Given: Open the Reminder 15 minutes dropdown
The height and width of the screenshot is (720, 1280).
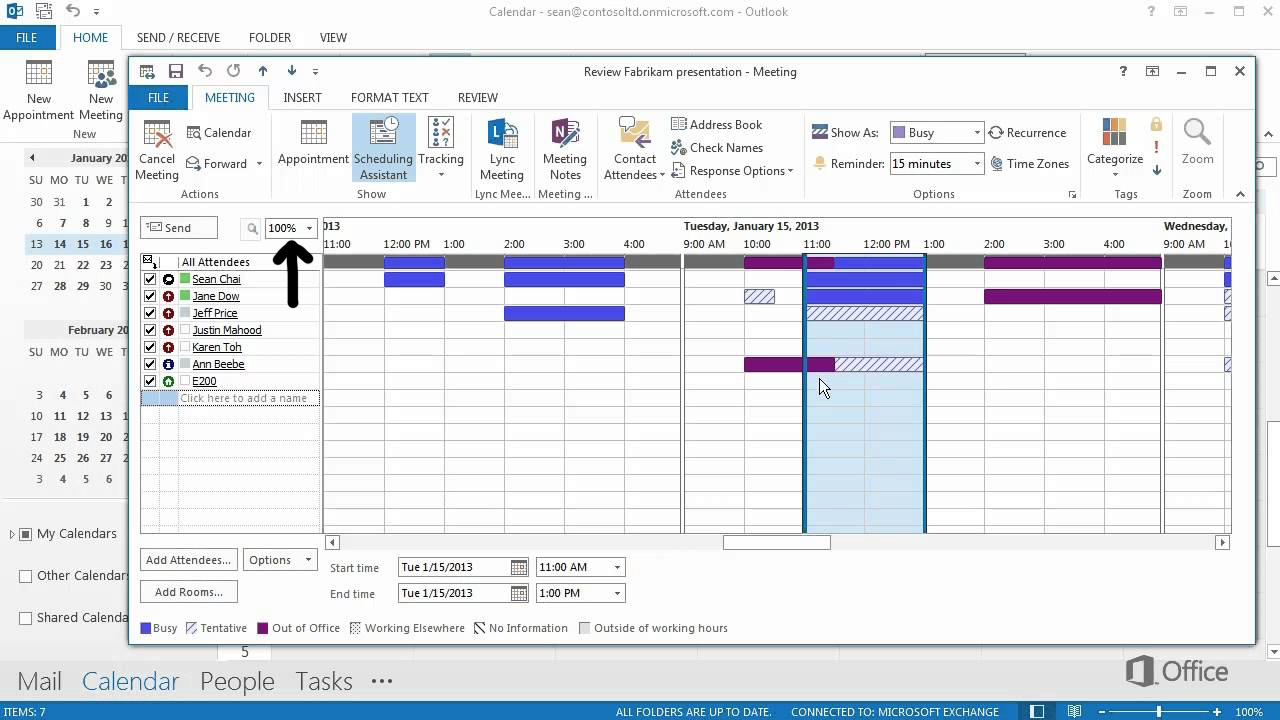Looking at the screenshot, I should tap(977, 163).
